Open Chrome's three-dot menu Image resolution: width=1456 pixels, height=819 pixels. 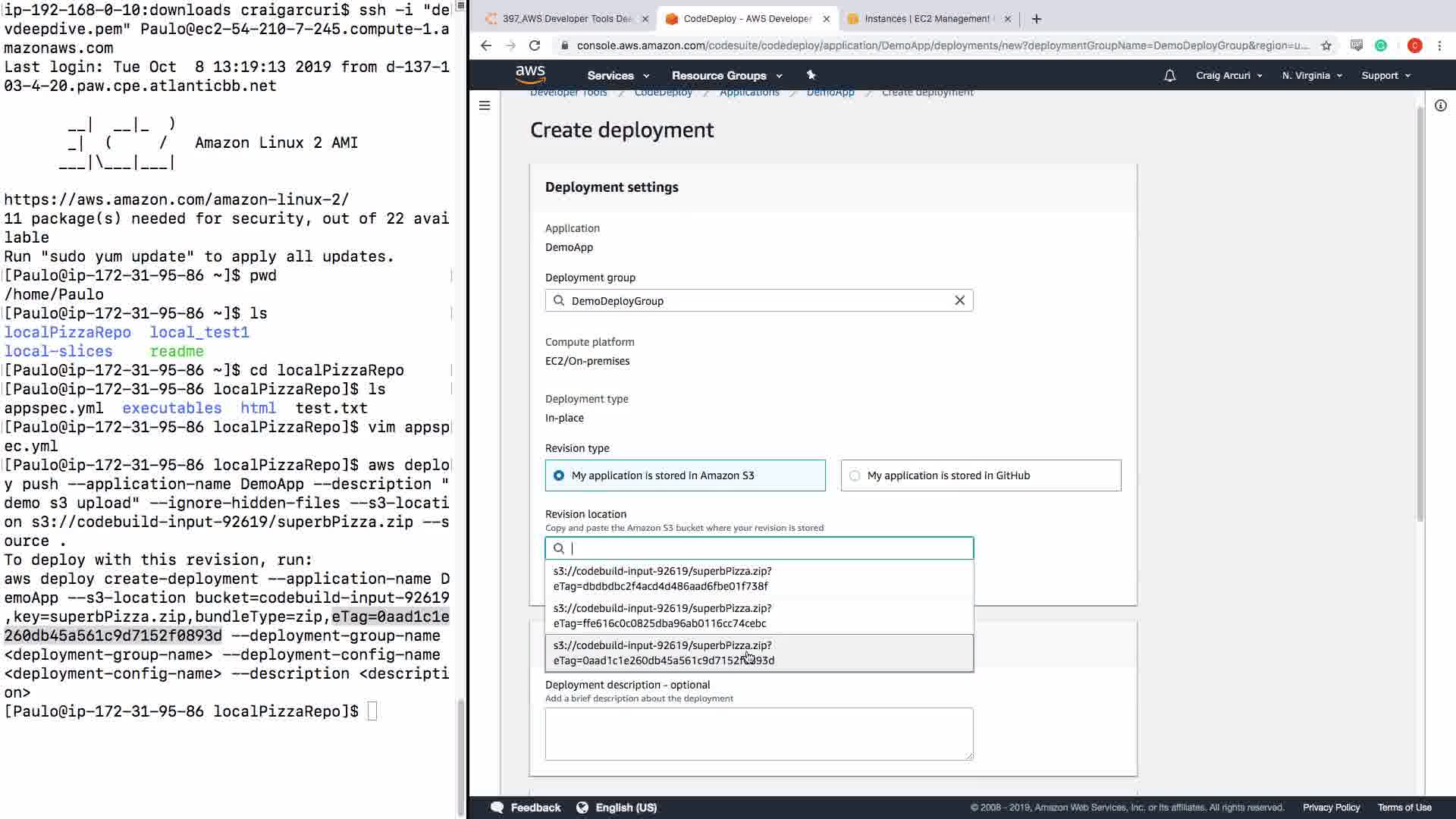click(x=1439, y=45)
